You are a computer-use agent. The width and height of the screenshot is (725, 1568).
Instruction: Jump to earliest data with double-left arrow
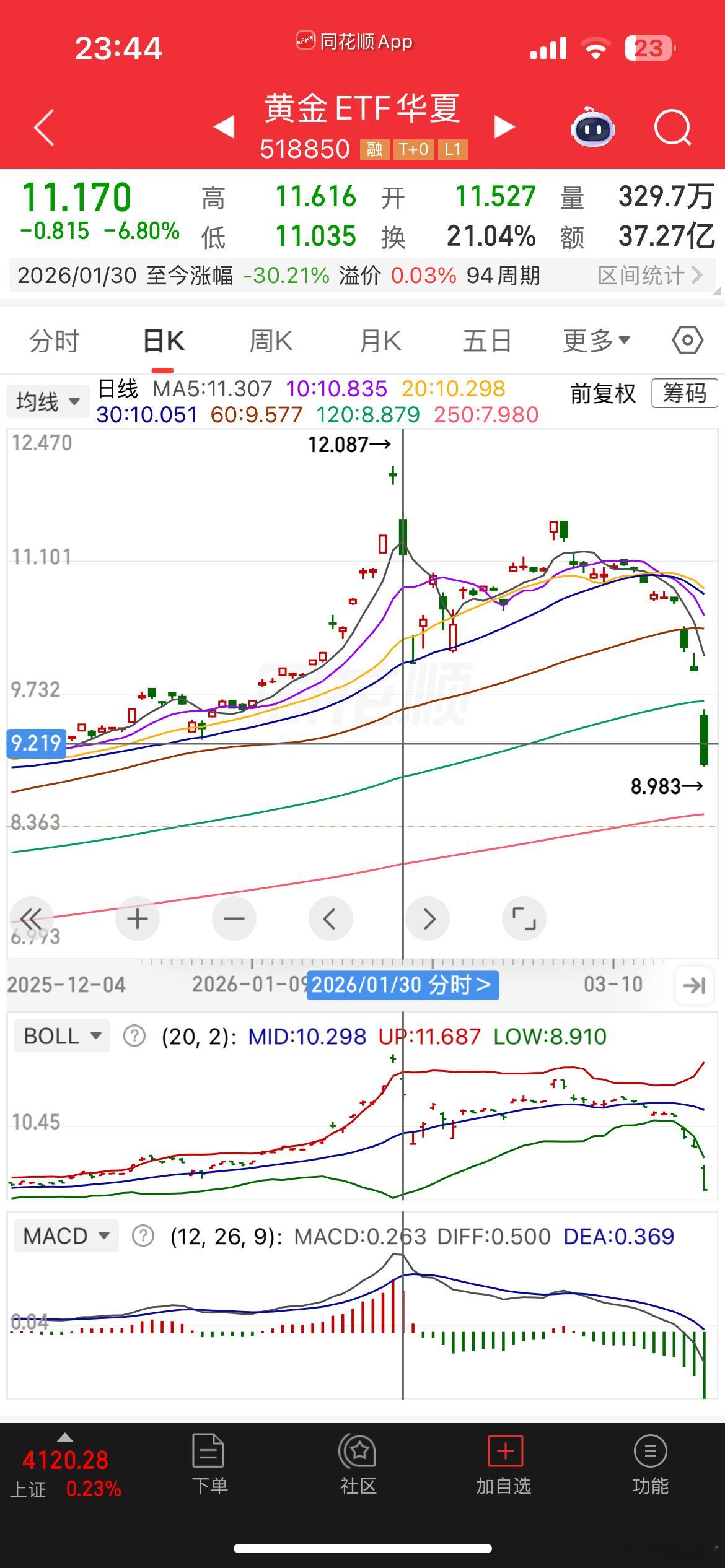click(x=31, y=918)
